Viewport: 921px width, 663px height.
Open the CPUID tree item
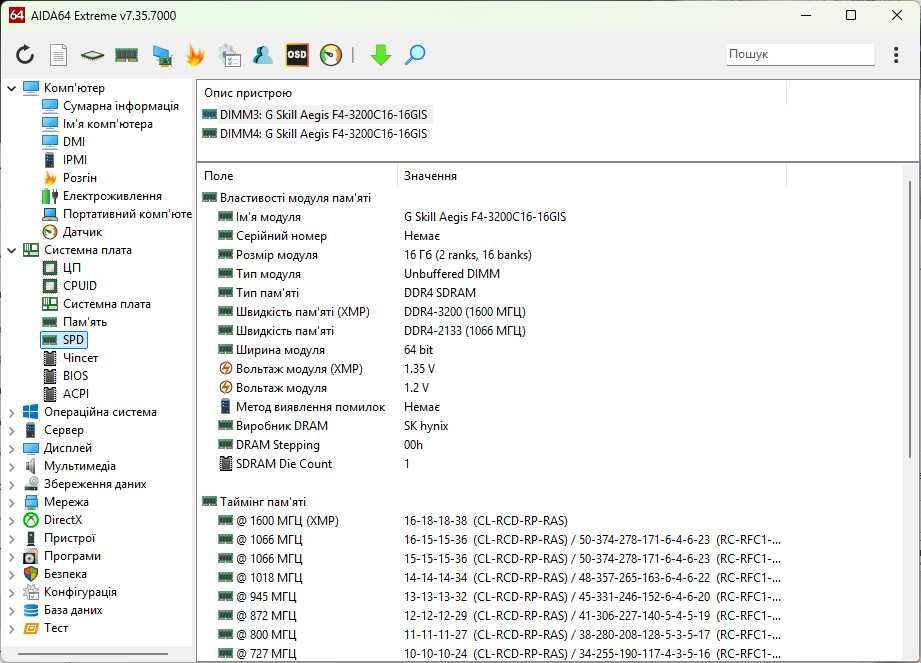coord(69,286)
